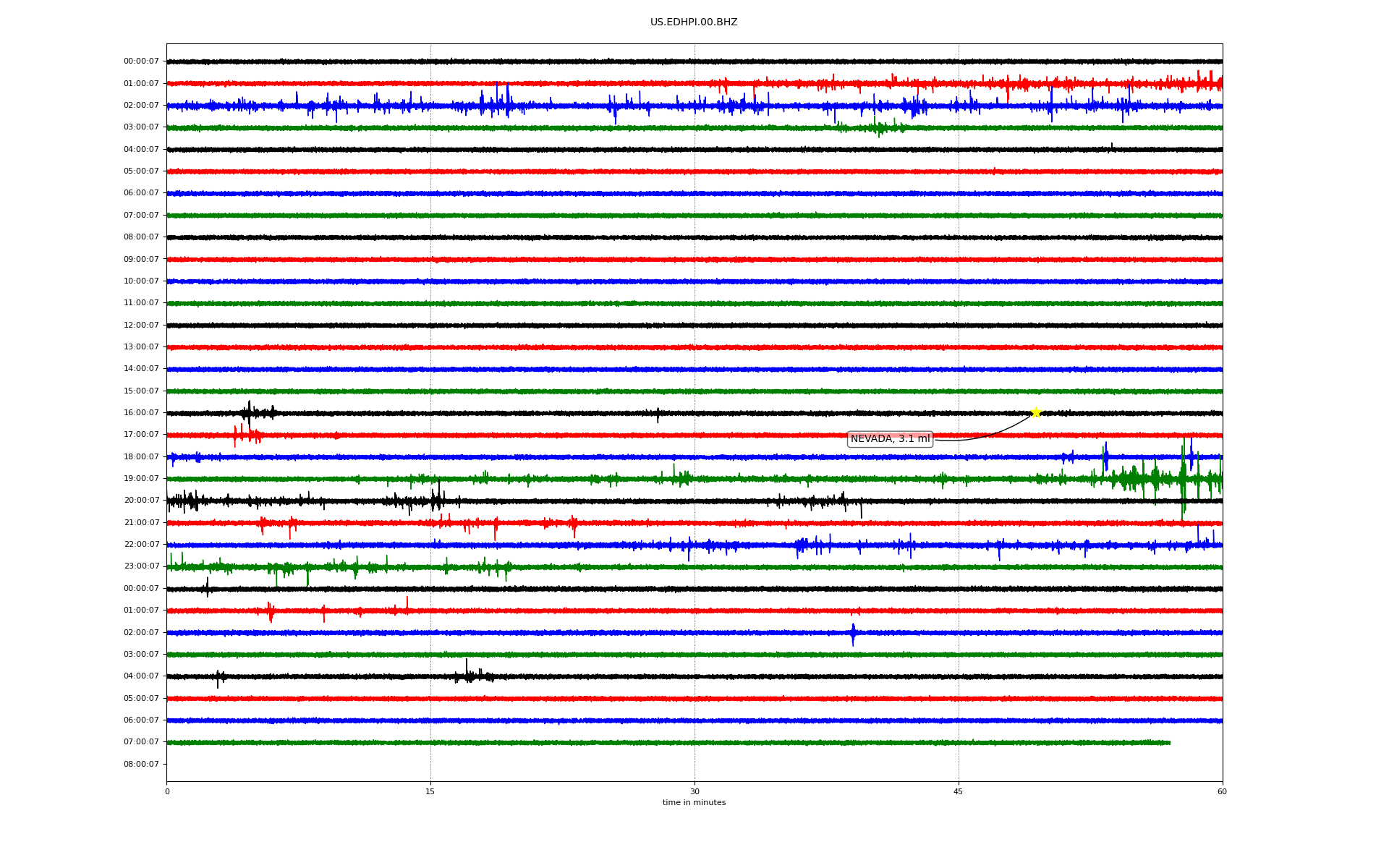Click the US.EDHPI.00.BHZ plot title
Viewport: 1389px width, 868px height.
tap(694, 22)
